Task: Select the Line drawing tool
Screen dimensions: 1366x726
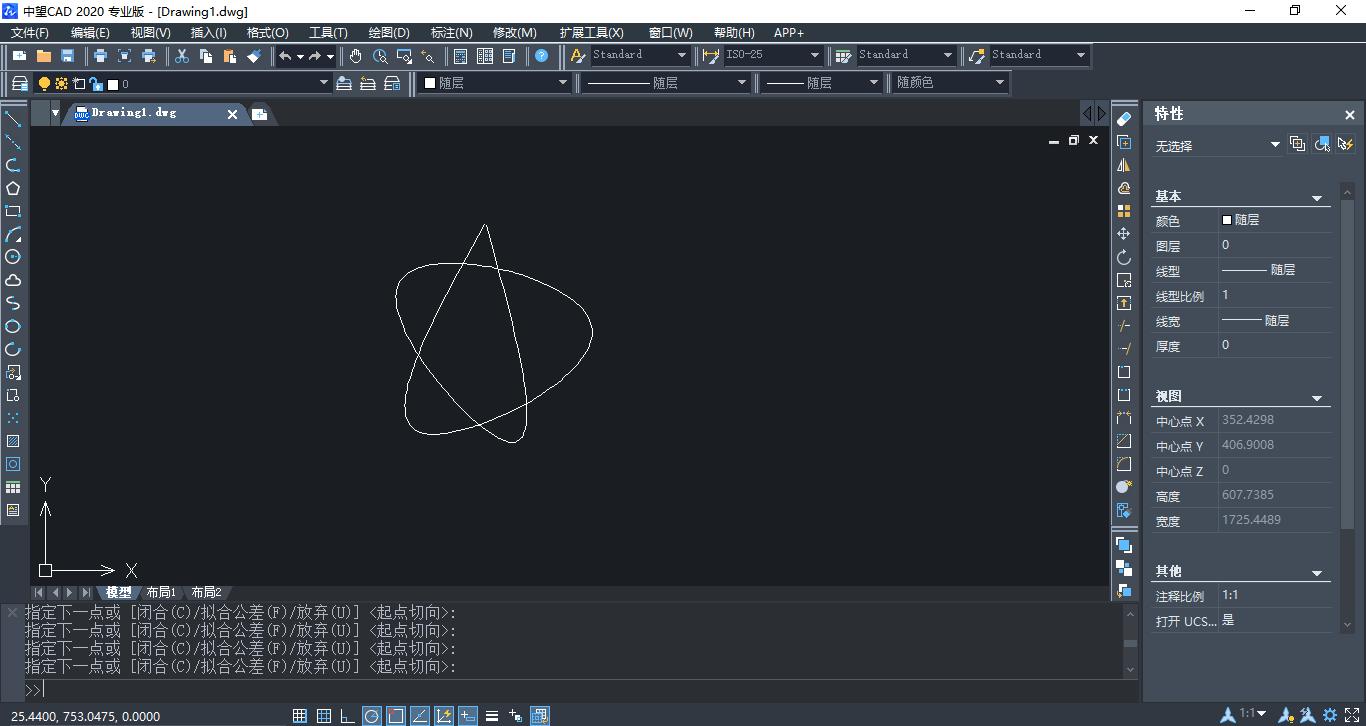Action: click(13, 120)
